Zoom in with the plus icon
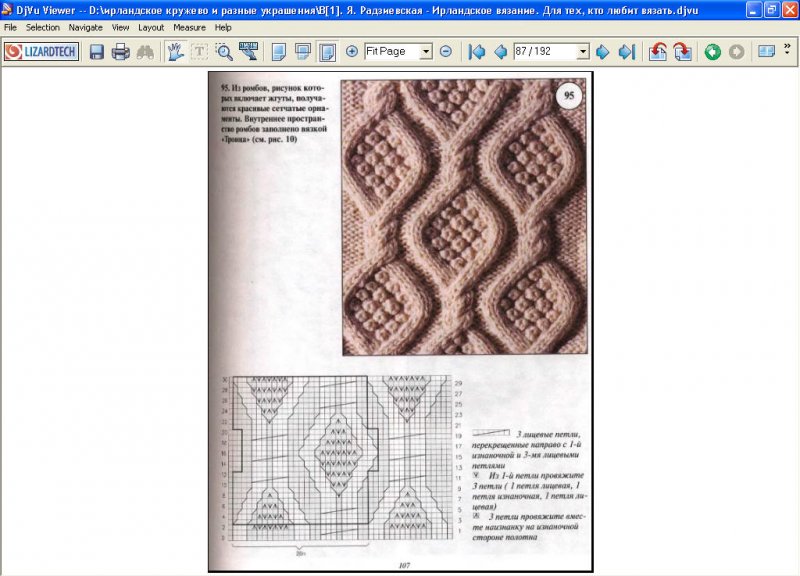The height and width of the screenshot is (576, 800). click(352, 52)
